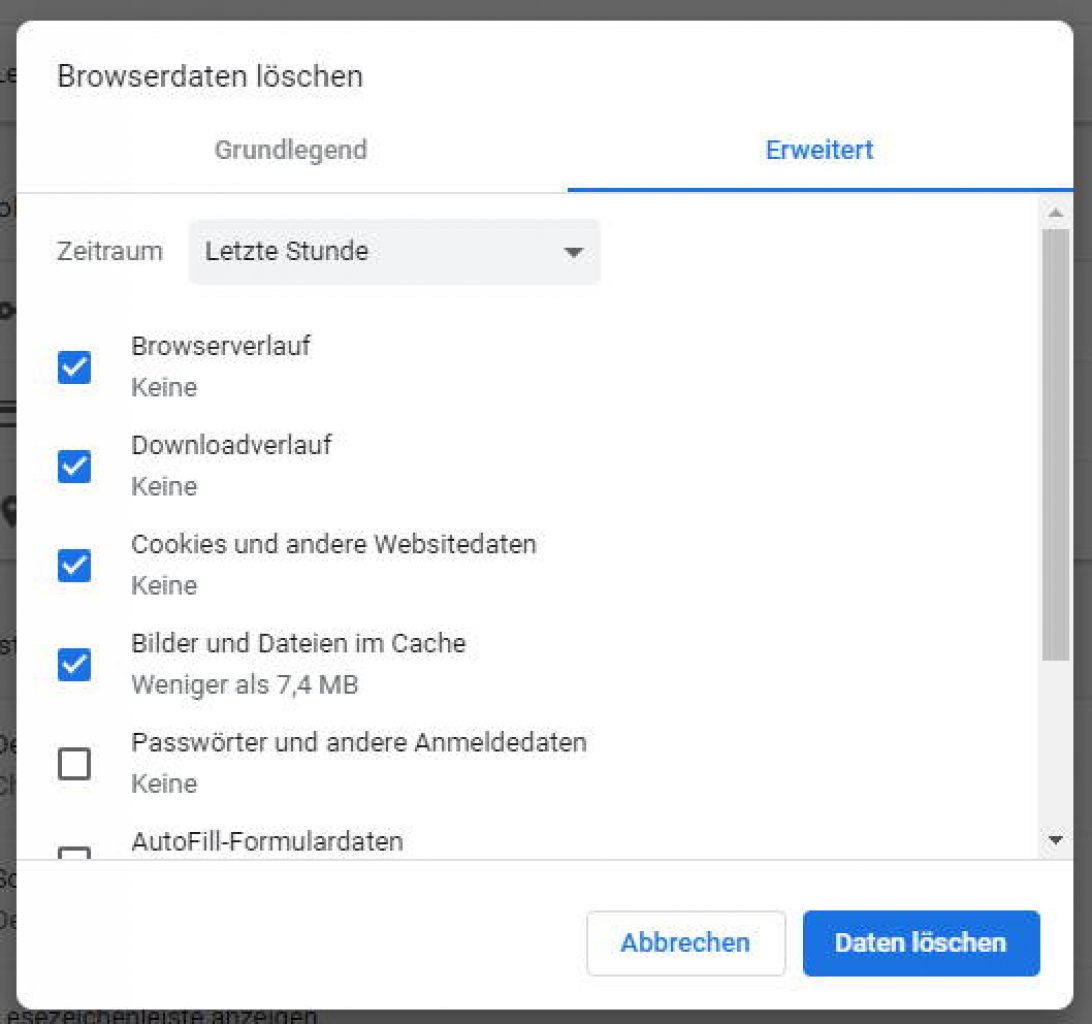This screenshot has width=1092, height=1024.
Task: Click the 'Weniger als 7,4 MB' text
Action: pyautogui.click(x=244, y=685)
